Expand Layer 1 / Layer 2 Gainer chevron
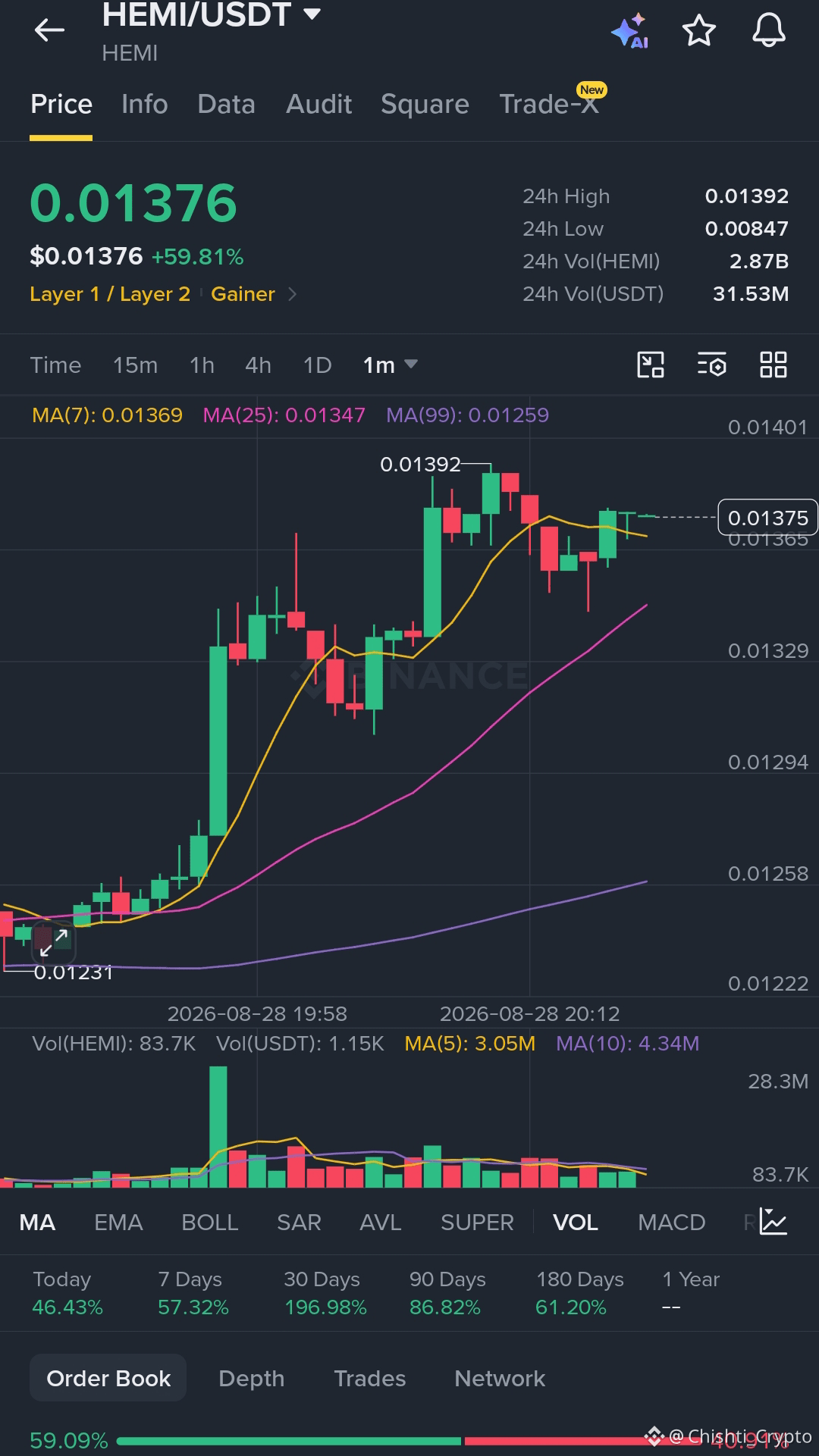This screenshot has width=819, height=1456. tap(293, 294)
